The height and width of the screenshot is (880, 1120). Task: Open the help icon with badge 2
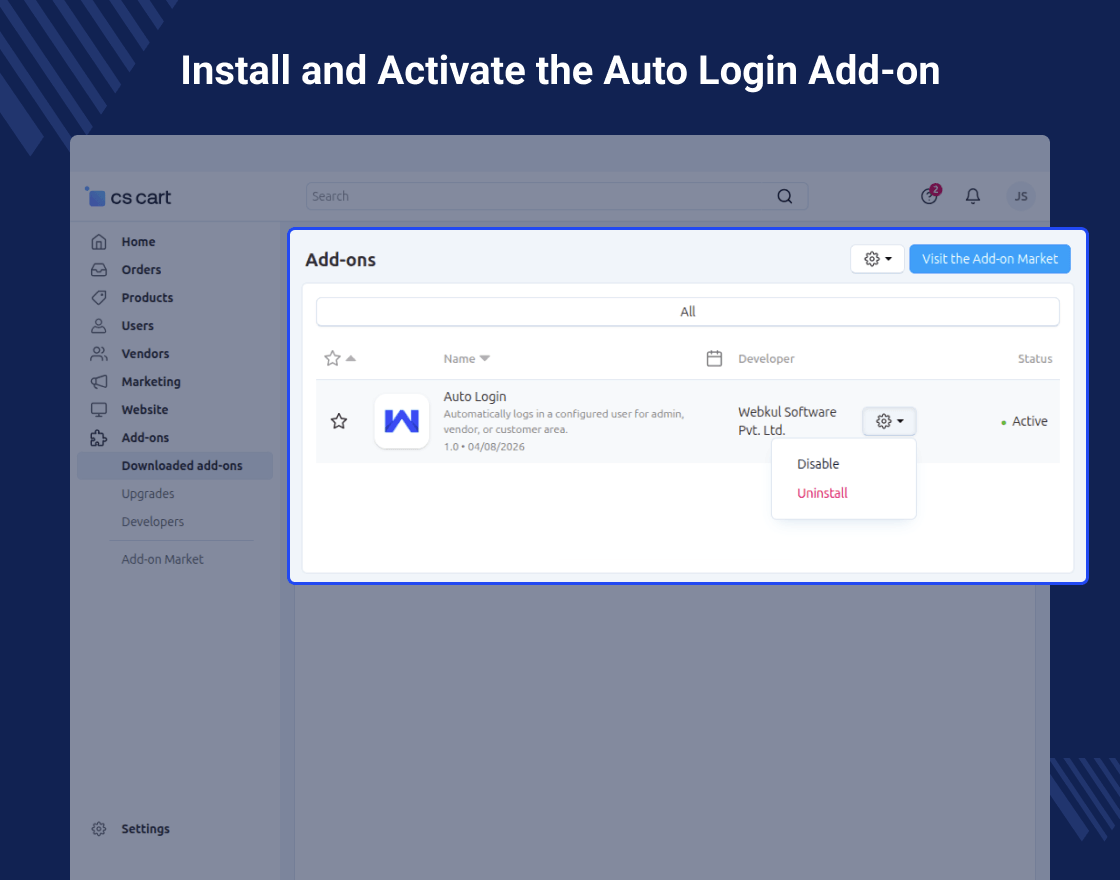click(x=929, y=195)
